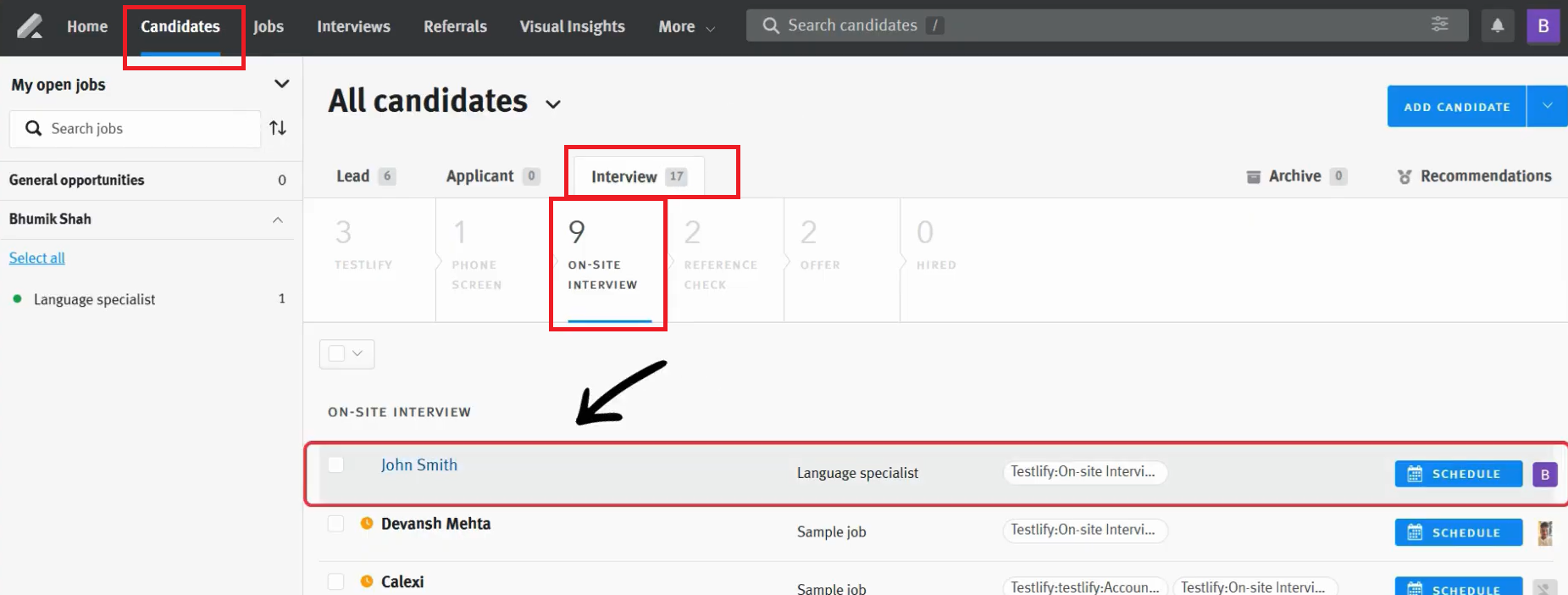
Task: Switch to the Lead stage tab
Action: click(x=365, y=176)
